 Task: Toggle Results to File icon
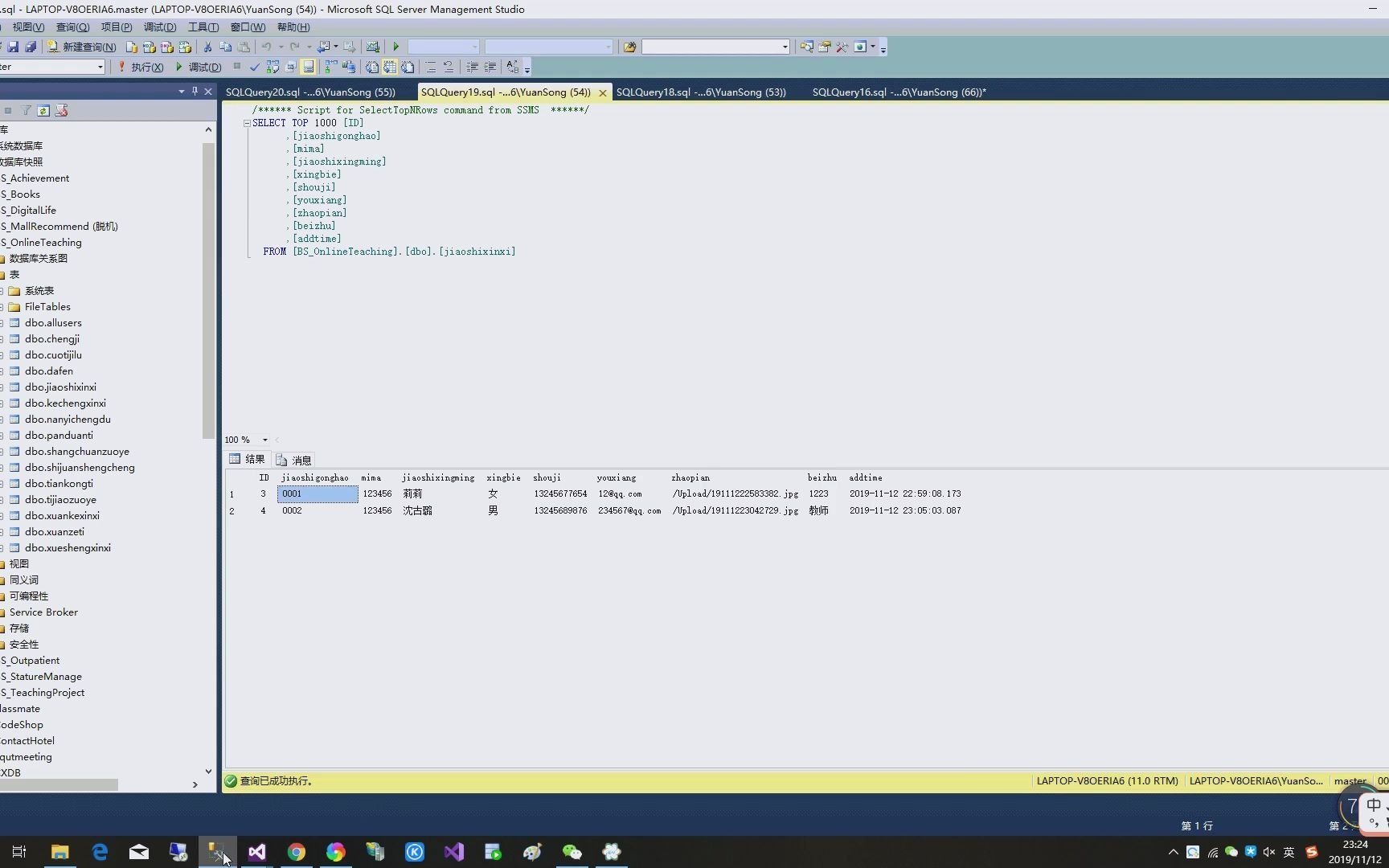(x=408, y=67)
